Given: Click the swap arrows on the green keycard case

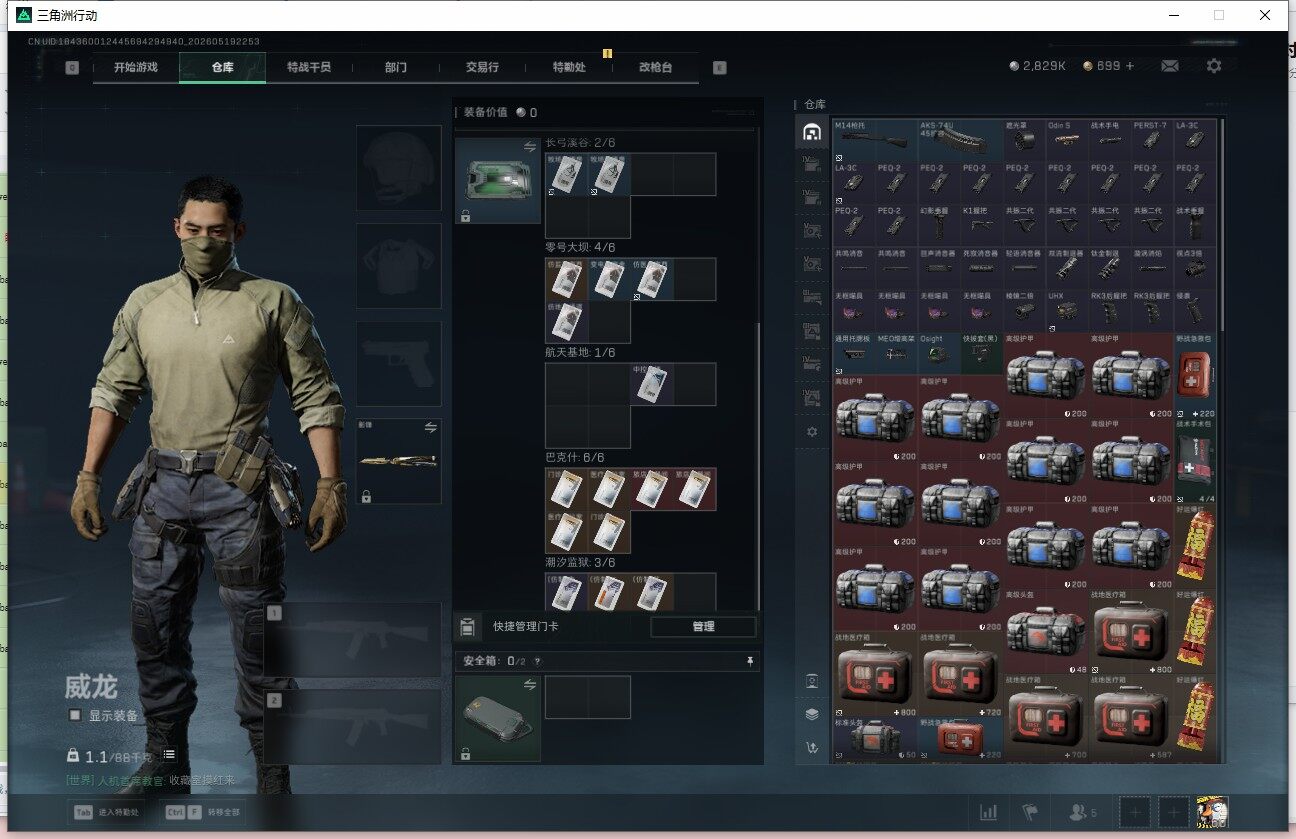Looking at the screenshot, I should tap(529, 147).
